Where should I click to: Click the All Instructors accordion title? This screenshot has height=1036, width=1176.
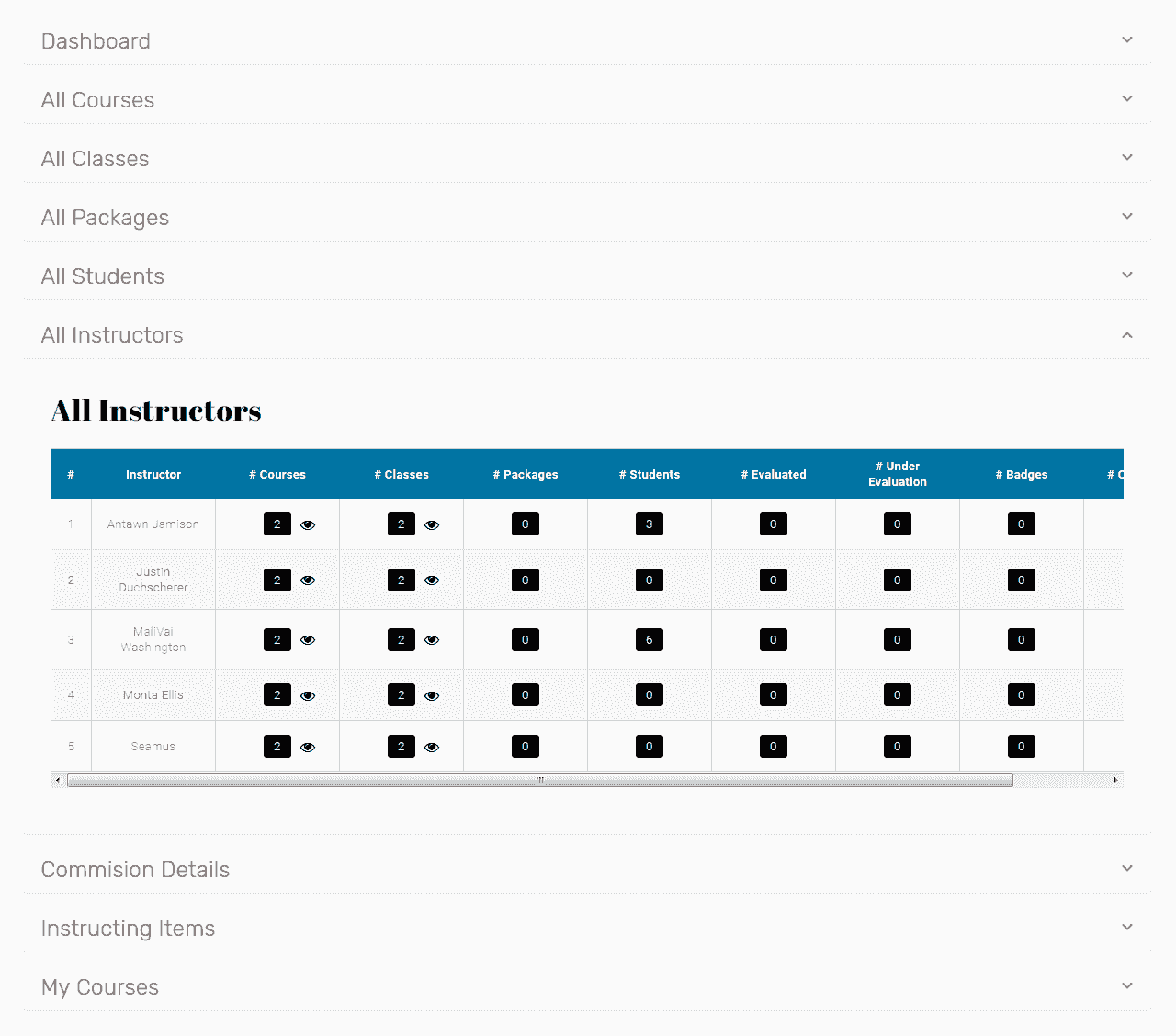coord(112,335)
